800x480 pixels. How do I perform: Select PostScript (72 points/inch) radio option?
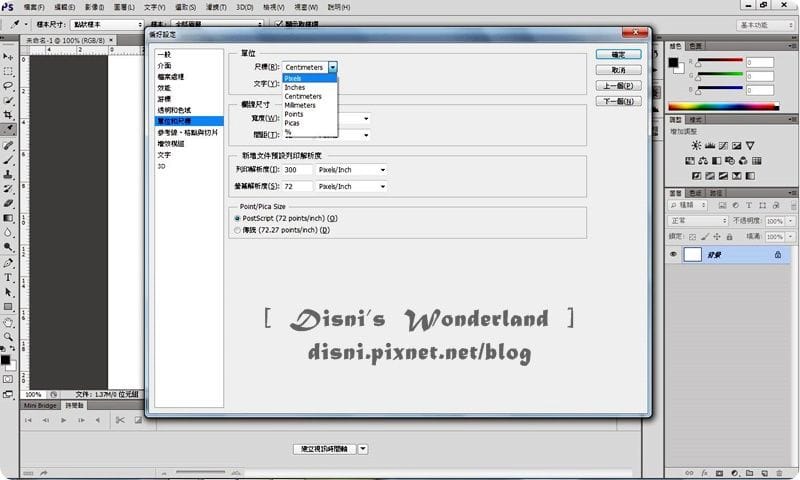237,218
